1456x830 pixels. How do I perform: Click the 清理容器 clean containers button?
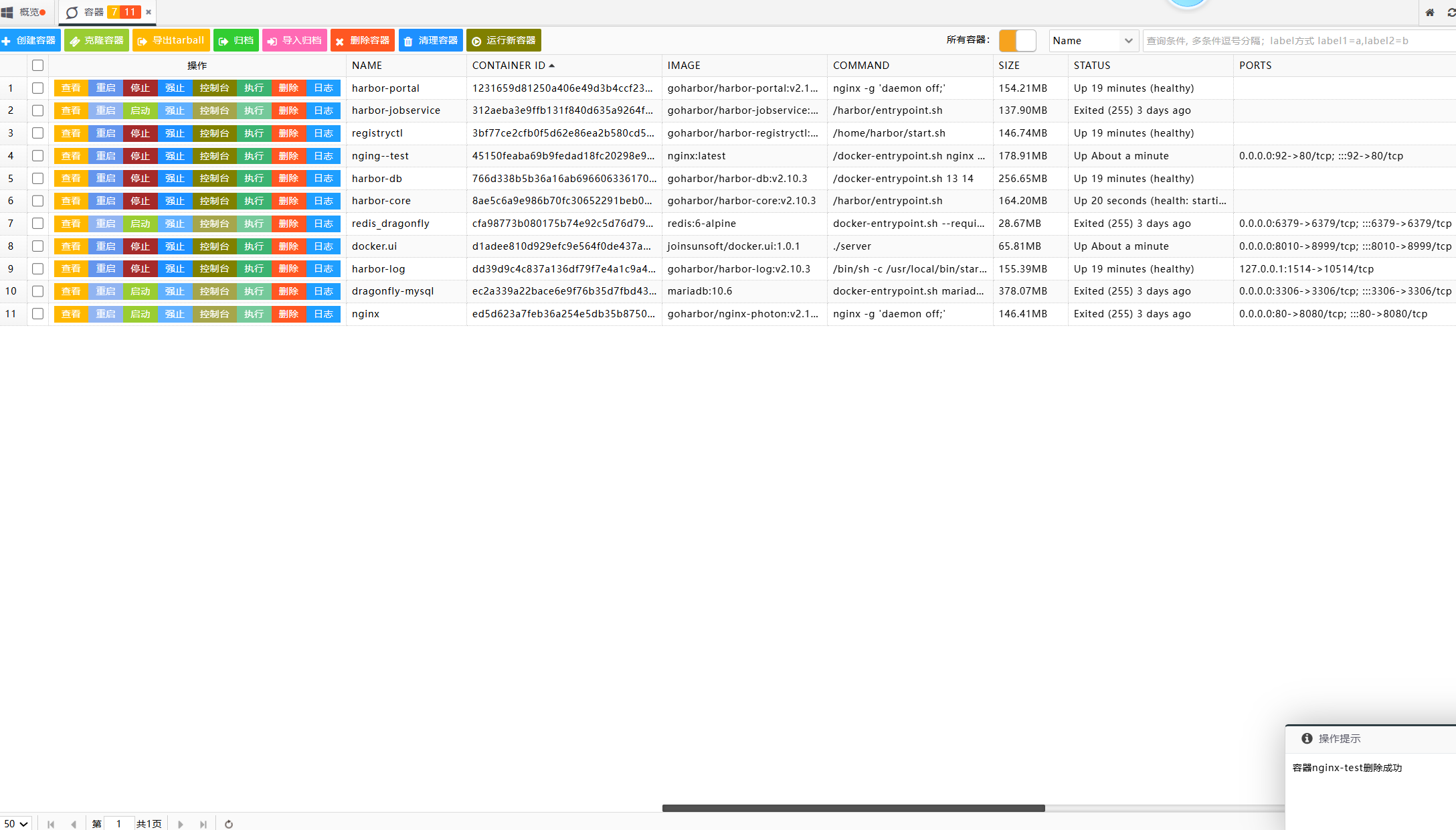(x=431, y=41)
